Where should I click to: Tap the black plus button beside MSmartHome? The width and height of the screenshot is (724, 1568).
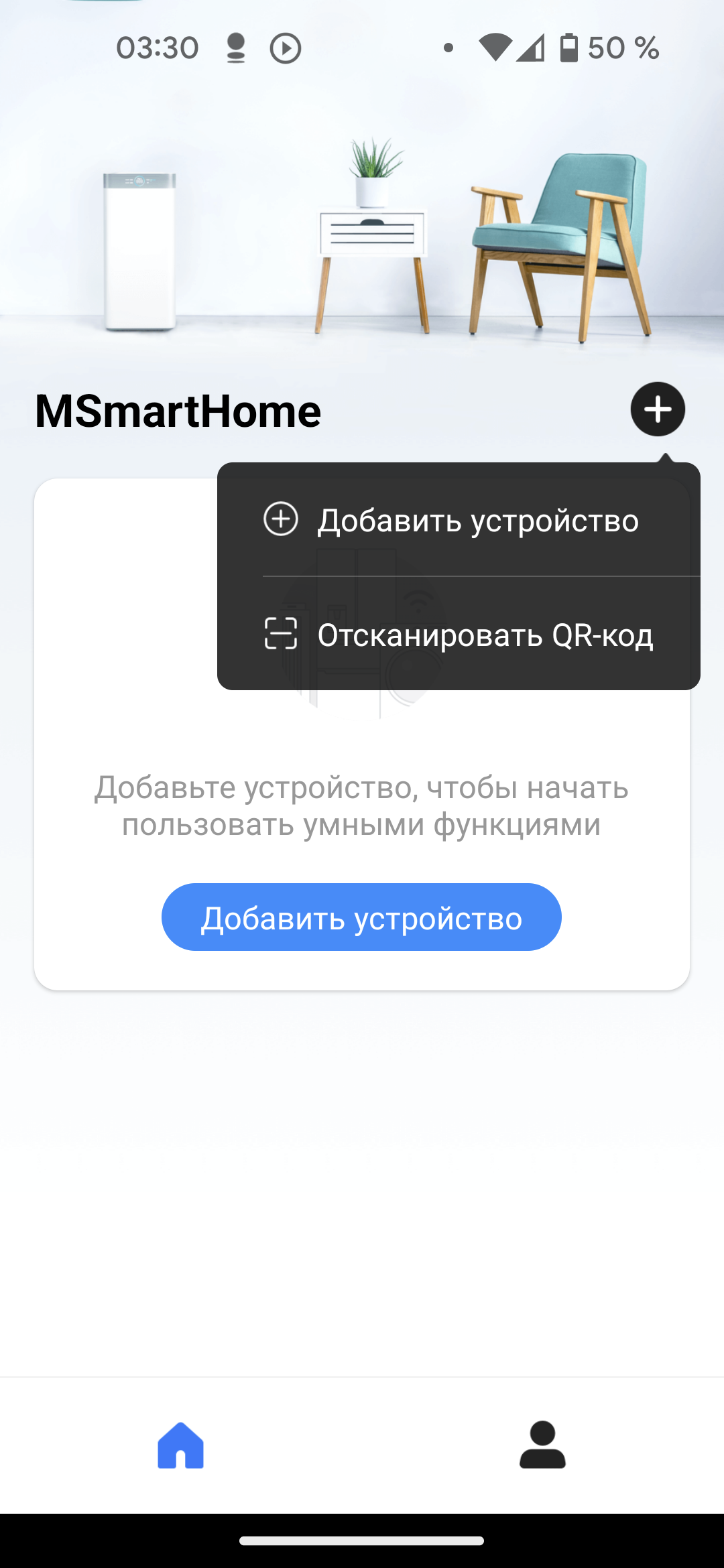point(658,409)
